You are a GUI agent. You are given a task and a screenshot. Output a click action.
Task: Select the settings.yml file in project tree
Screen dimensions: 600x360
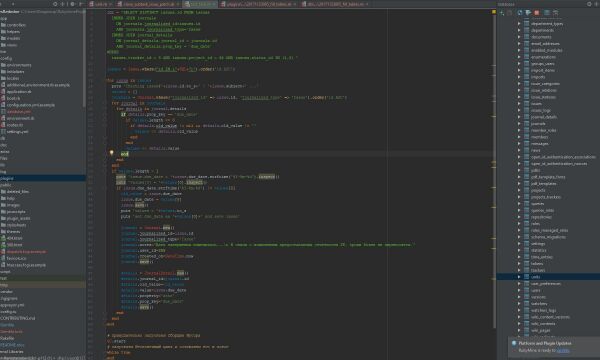pos(18,132)
